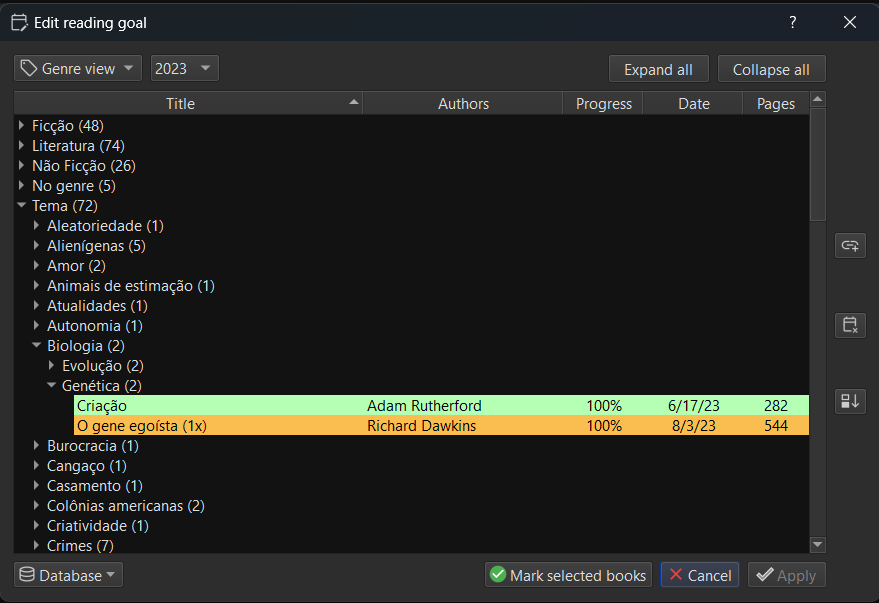Open the 2023 year dropdown

[184, 69]
